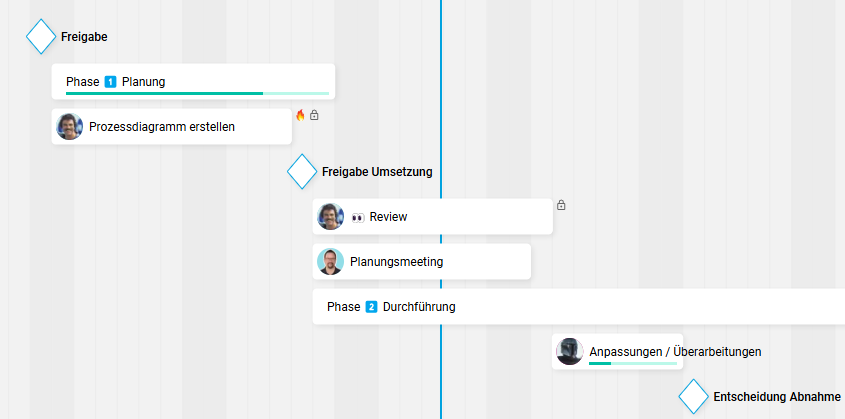Click the number 1 badge in Phase Planung
This screenshot has height=419, width=845.
110,82
